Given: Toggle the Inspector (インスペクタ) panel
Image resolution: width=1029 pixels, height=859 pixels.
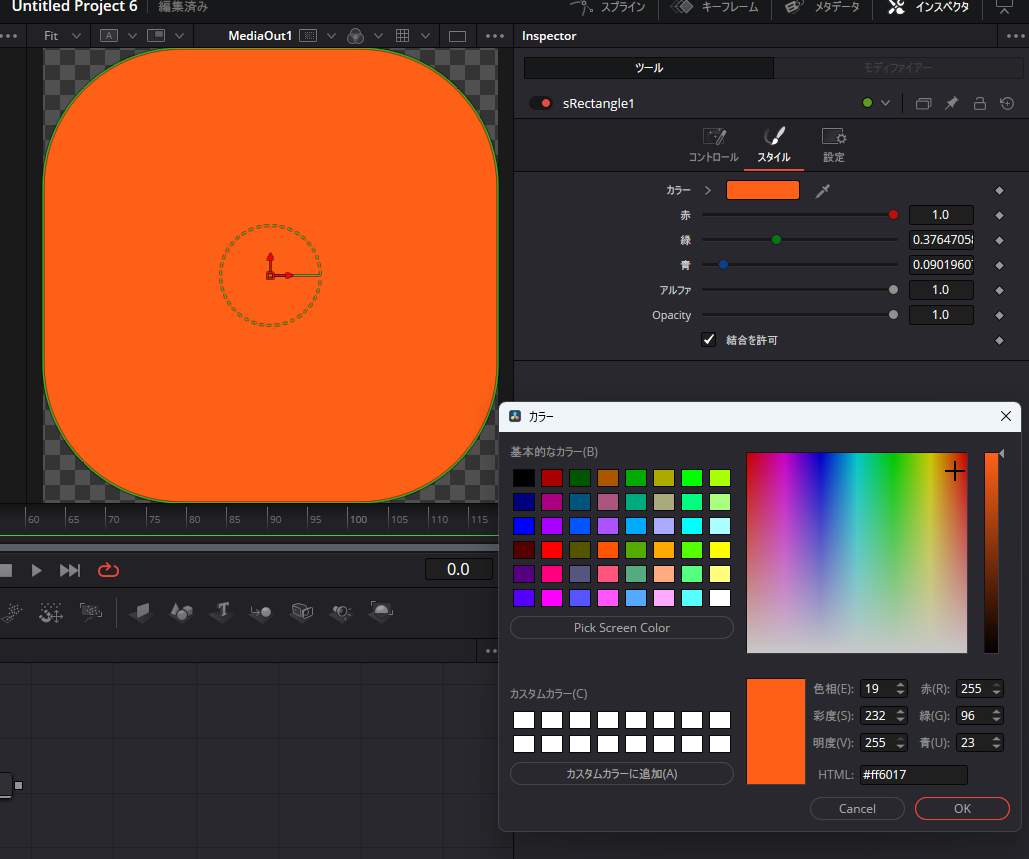Looking at the screenshot, I should pos(929,7).
